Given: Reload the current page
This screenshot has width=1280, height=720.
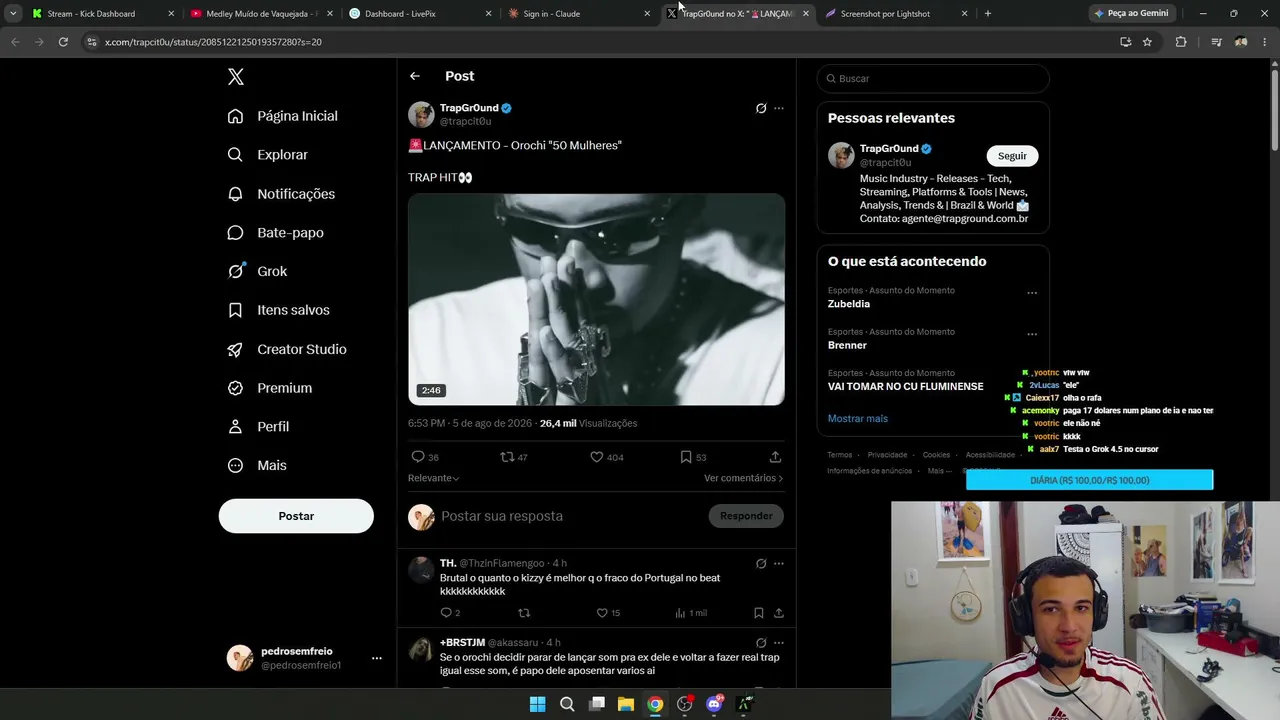Looking at the screenshot, I should [x=63, y=42].
